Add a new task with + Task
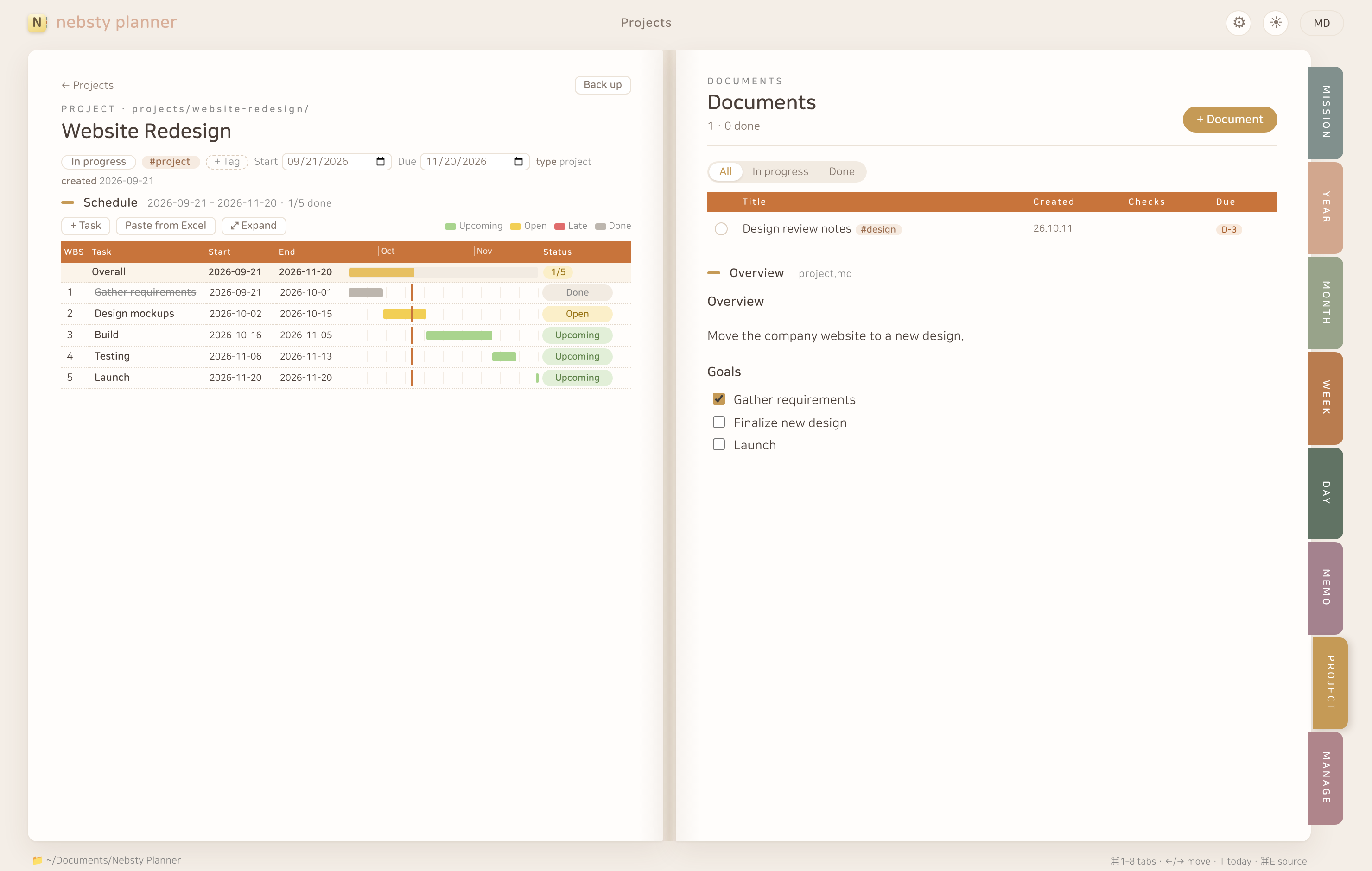This screenshot has width=1372, height=871. point(85,226)
